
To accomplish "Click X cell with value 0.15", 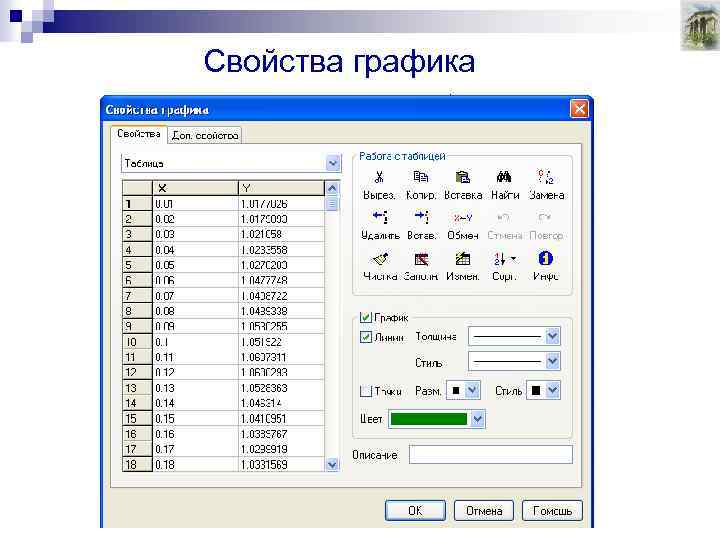I will [195, 419].
